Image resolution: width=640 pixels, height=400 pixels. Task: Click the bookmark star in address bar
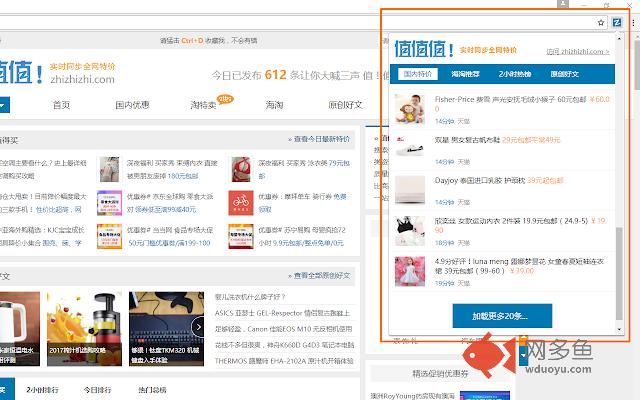click(x=601, y=22)
